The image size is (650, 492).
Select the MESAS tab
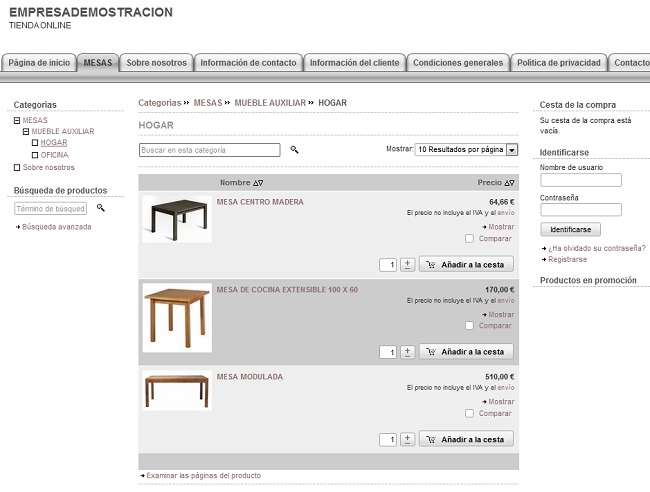(98, 63)
